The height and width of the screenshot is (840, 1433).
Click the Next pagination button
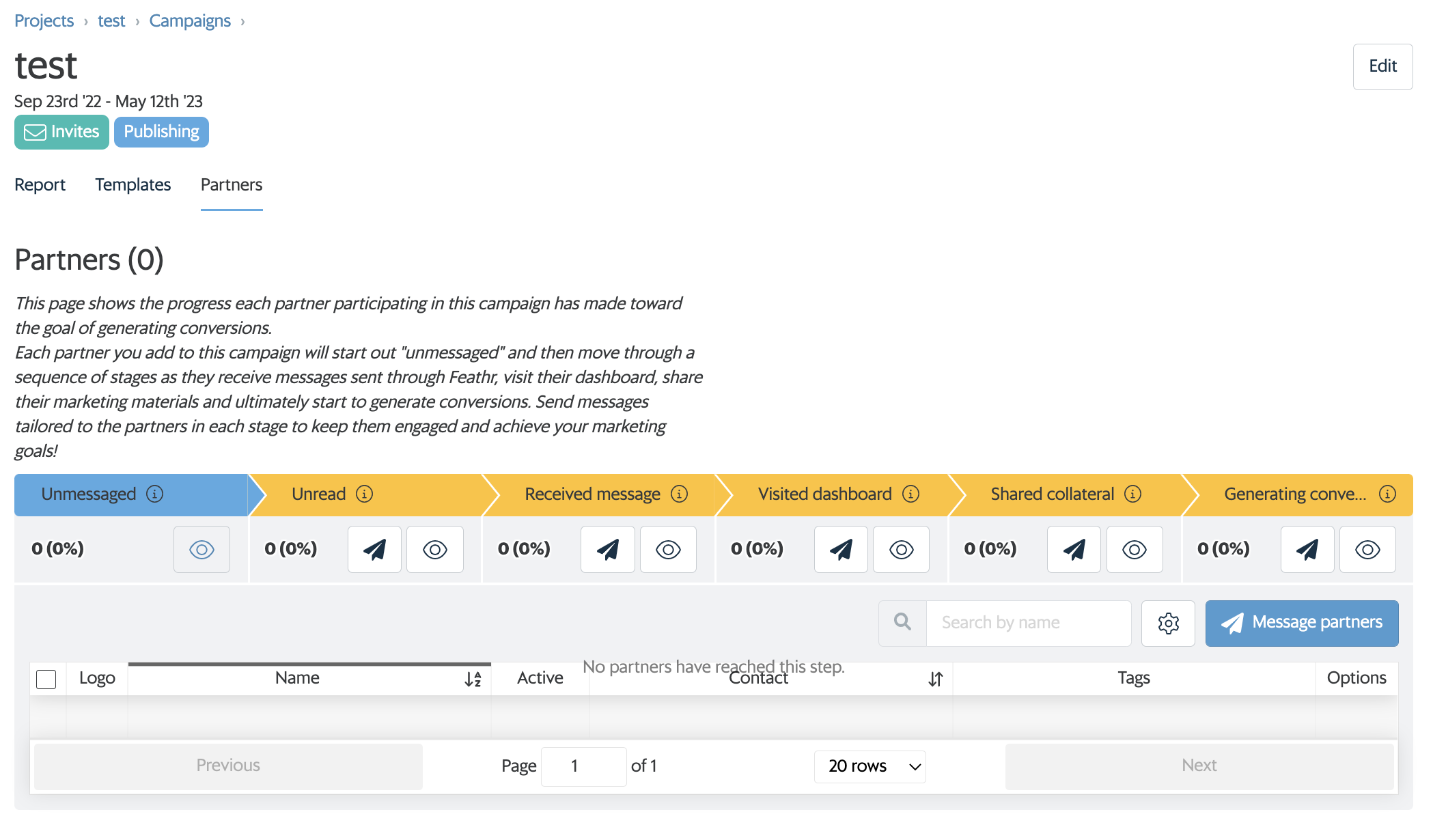coord(1199,766)
